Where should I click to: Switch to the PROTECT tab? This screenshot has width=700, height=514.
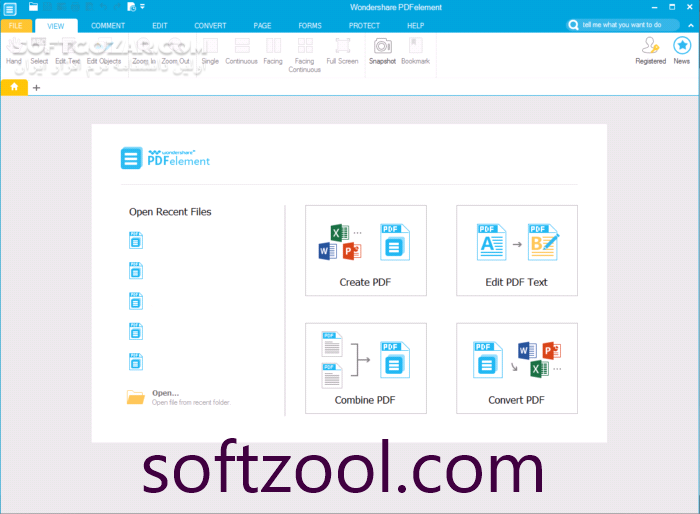[x=364, y=26]
